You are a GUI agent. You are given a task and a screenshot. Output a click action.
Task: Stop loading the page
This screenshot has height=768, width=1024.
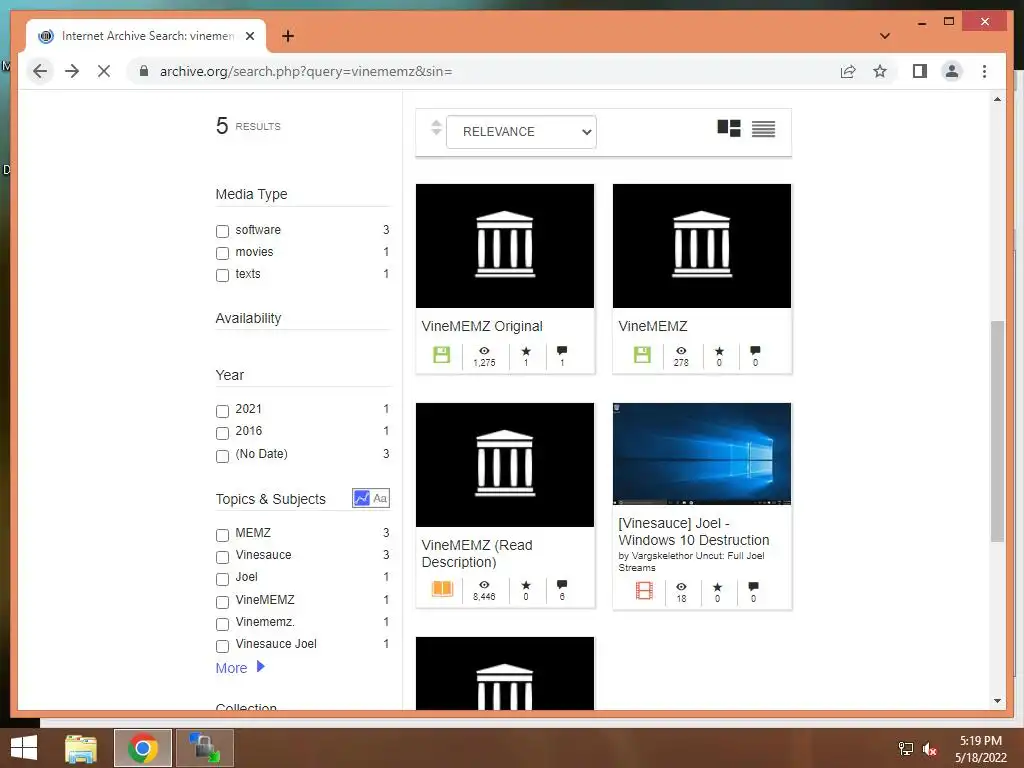(104, 71)
